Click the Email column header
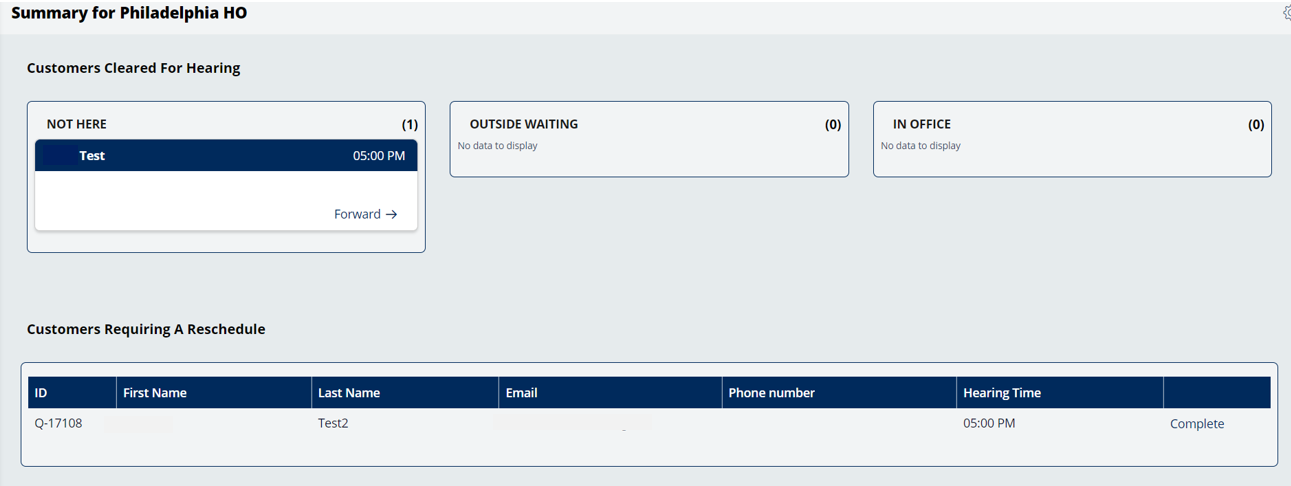Image resolution: width=1291 pixels, height=486 pixels. (x=522, y=393)
